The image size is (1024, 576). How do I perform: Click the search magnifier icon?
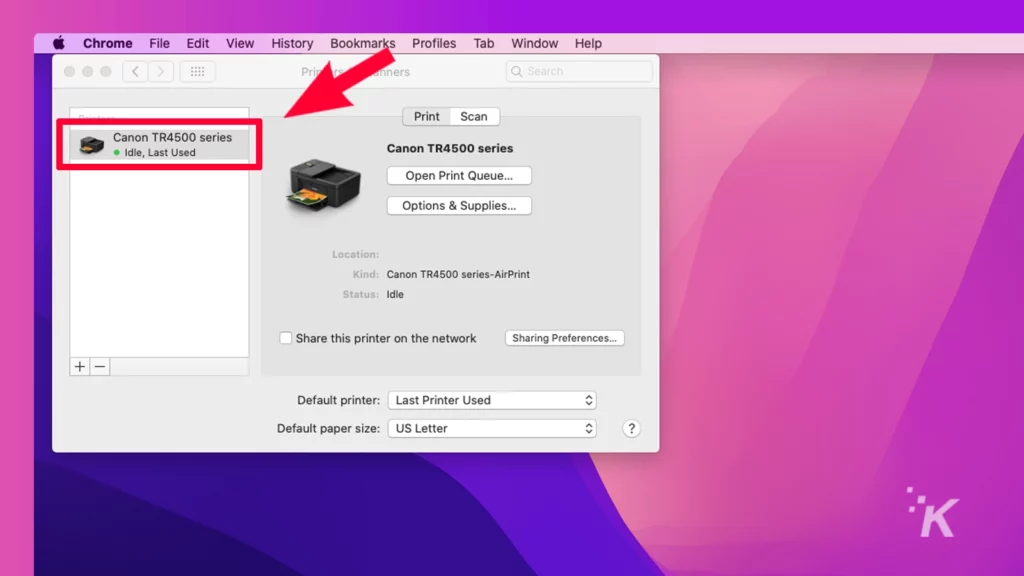pyautogui.click(x=517, y=71)
